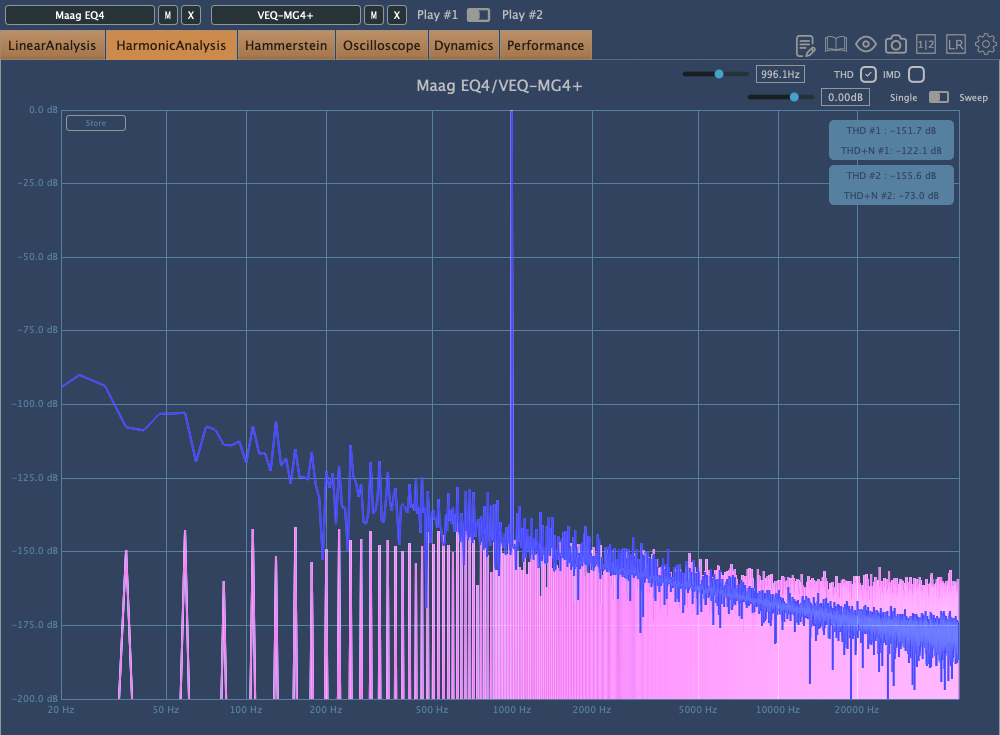Viewport: 1000px width, 735px height.
Task: Mute the Maag EQ4 plugin
Action: pos(168,15)
